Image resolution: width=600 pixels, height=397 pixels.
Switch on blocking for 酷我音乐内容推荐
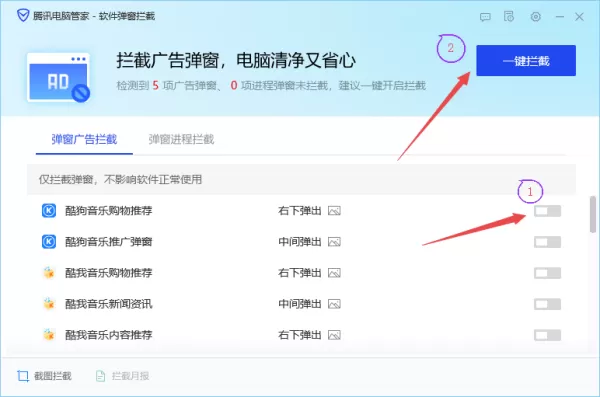point(548,335)
